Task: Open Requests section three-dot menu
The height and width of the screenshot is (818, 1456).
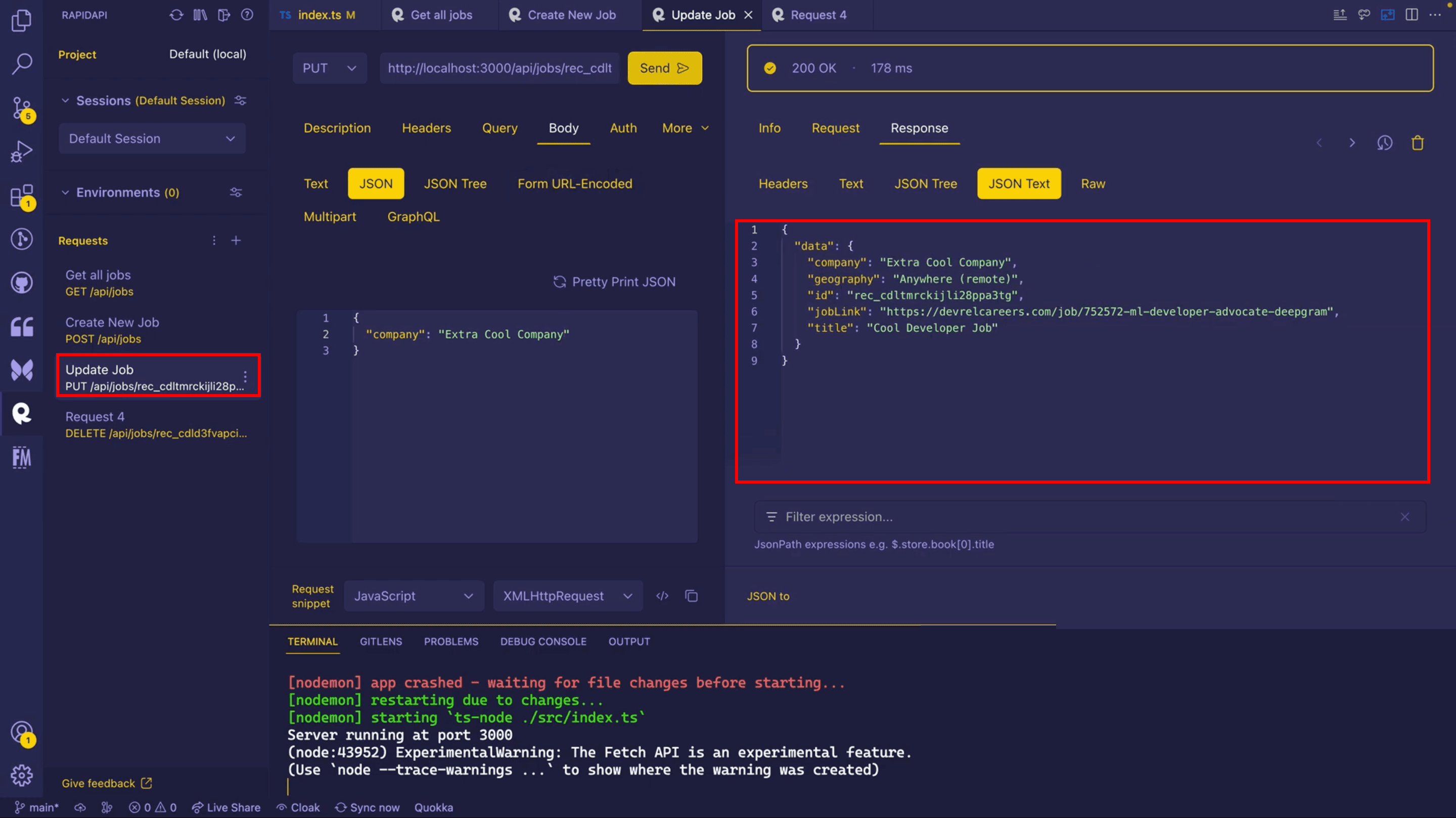Action: click(214, 240)
